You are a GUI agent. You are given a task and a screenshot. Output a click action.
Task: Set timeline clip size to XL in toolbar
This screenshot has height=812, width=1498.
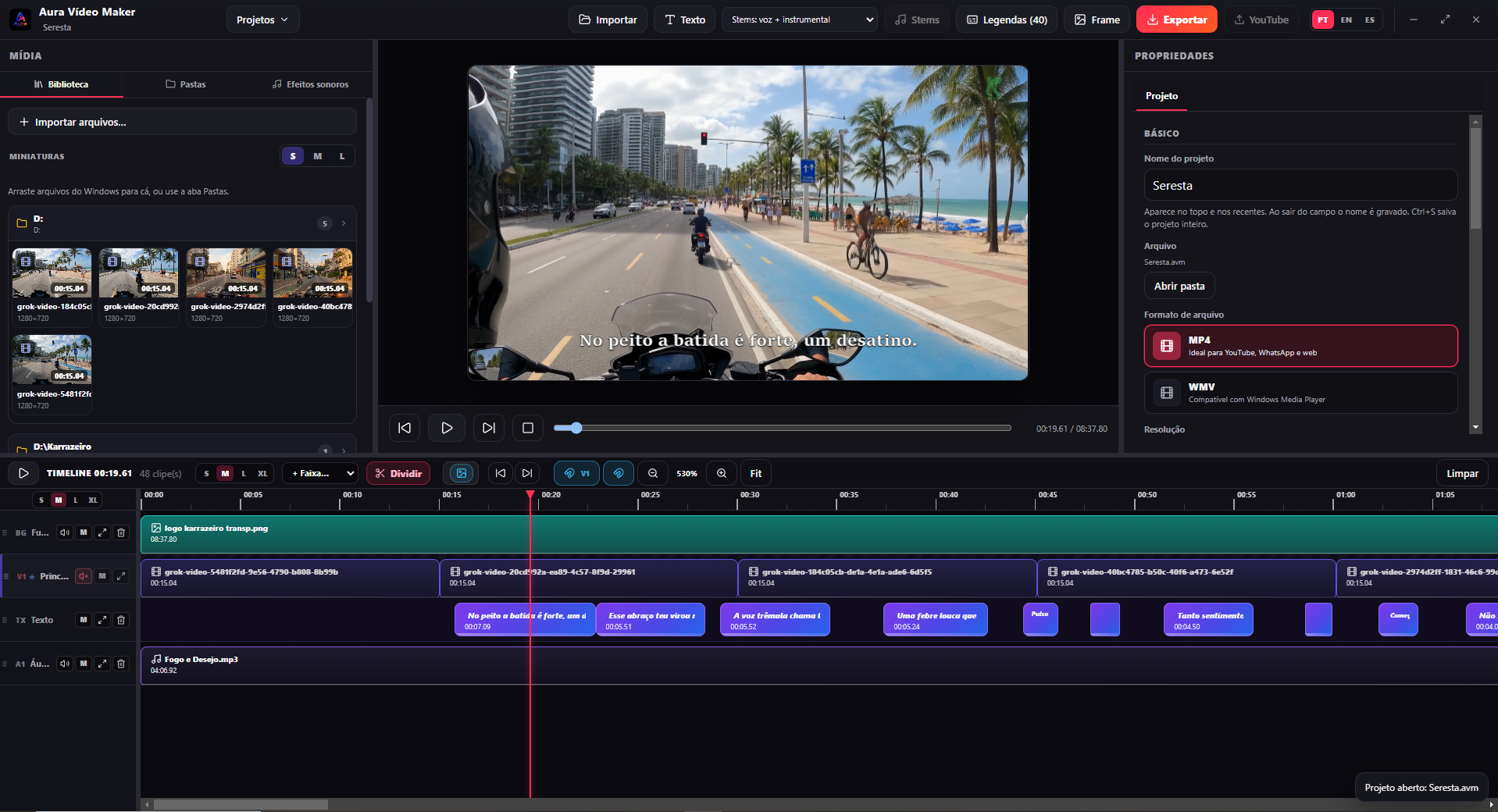262,473
